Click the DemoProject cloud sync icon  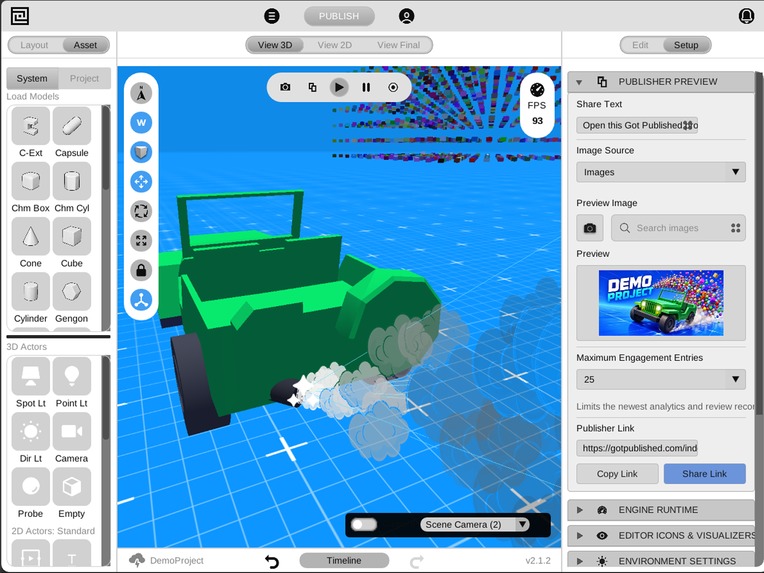(137, 560)
